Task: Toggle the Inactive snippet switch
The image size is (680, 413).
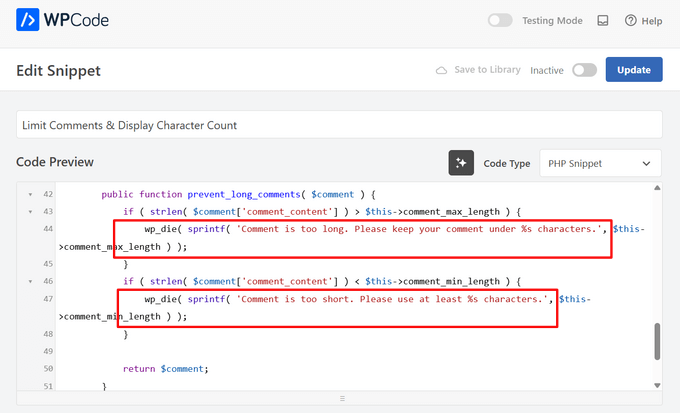Action: pos(584,70)
